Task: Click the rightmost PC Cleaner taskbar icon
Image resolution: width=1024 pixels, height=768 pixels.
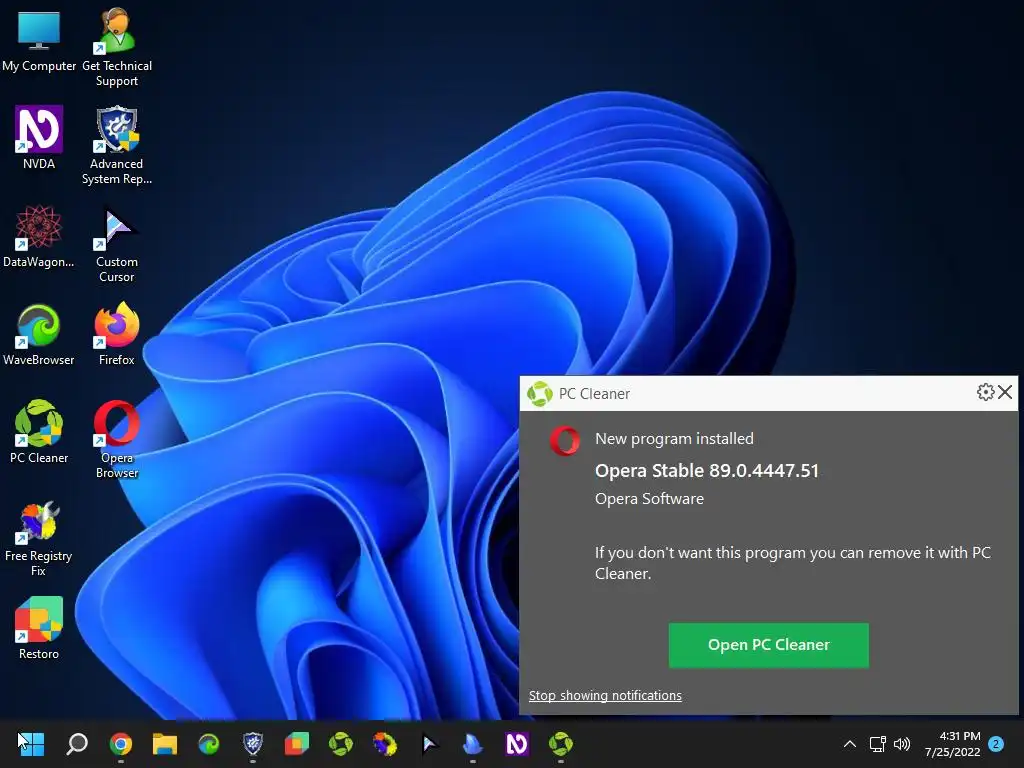Action: coord(560,744)
